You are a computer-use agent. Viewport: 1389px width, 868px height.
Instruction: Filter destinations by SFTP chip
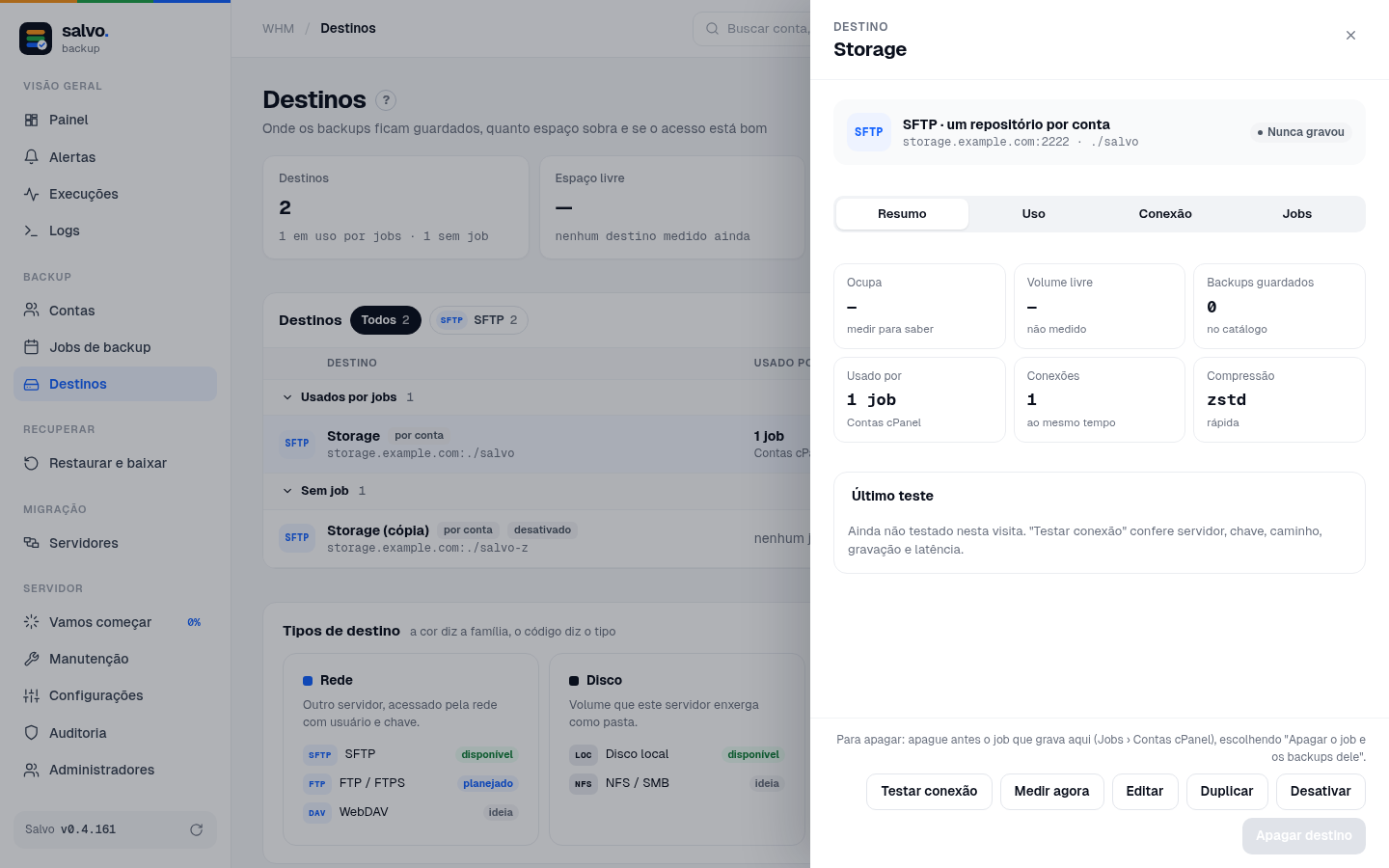click(479, 320)
